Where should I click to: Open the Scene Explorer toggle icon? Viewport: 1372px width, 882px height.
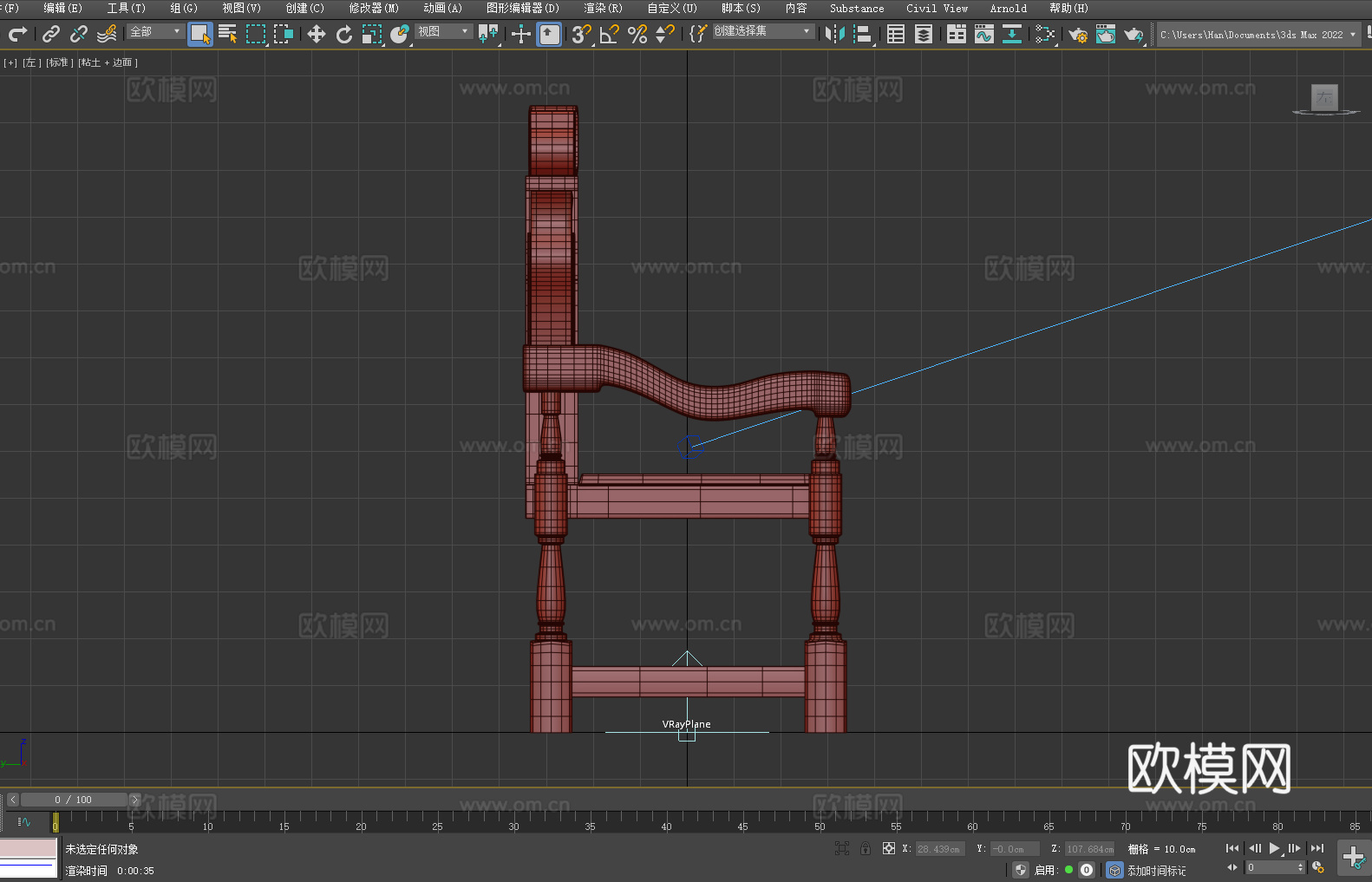[x=896, y=34]
